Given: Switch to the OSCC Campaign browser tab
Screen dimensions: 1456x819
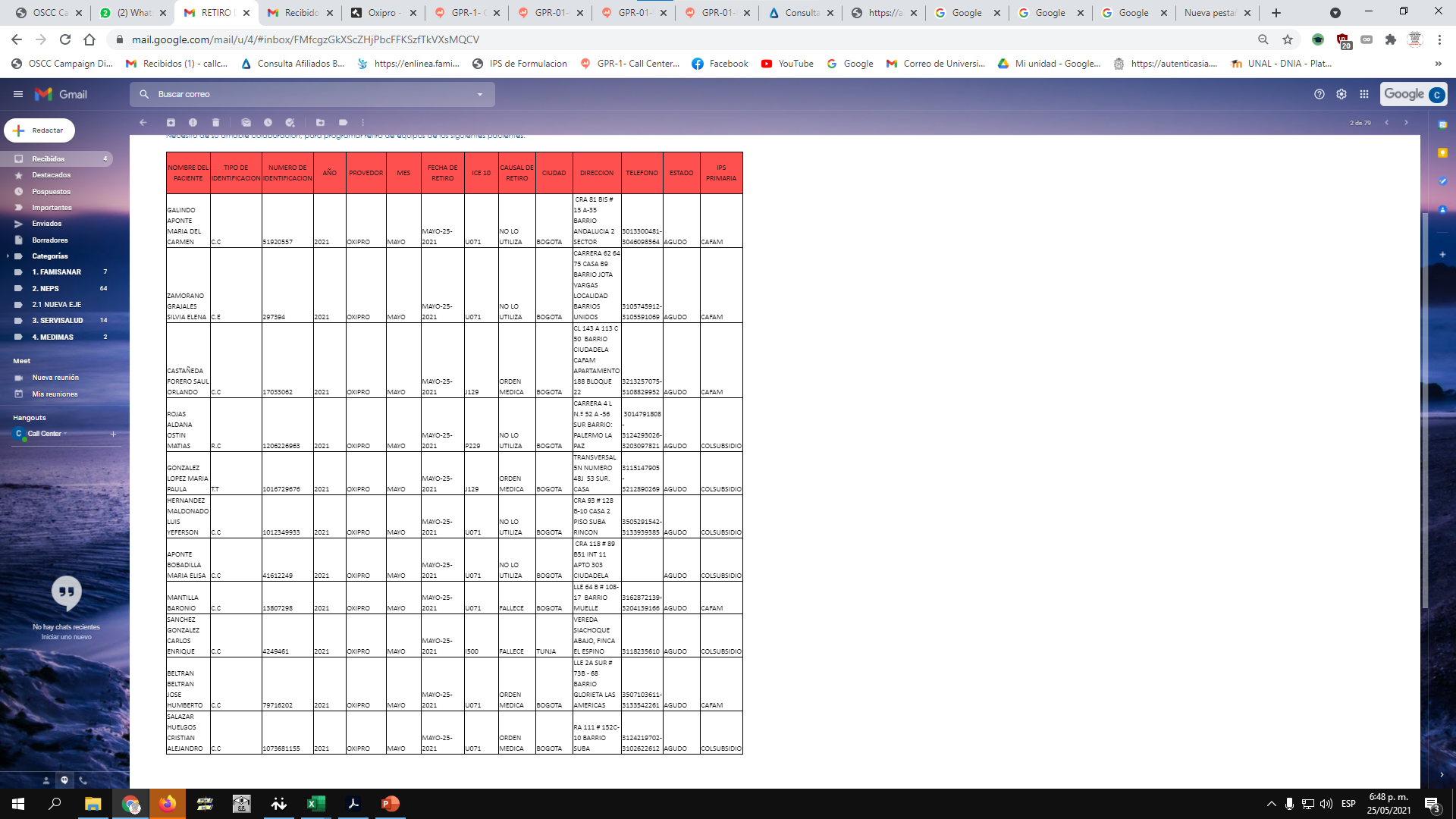Looking at the screenshot, I should click(49, 13).
